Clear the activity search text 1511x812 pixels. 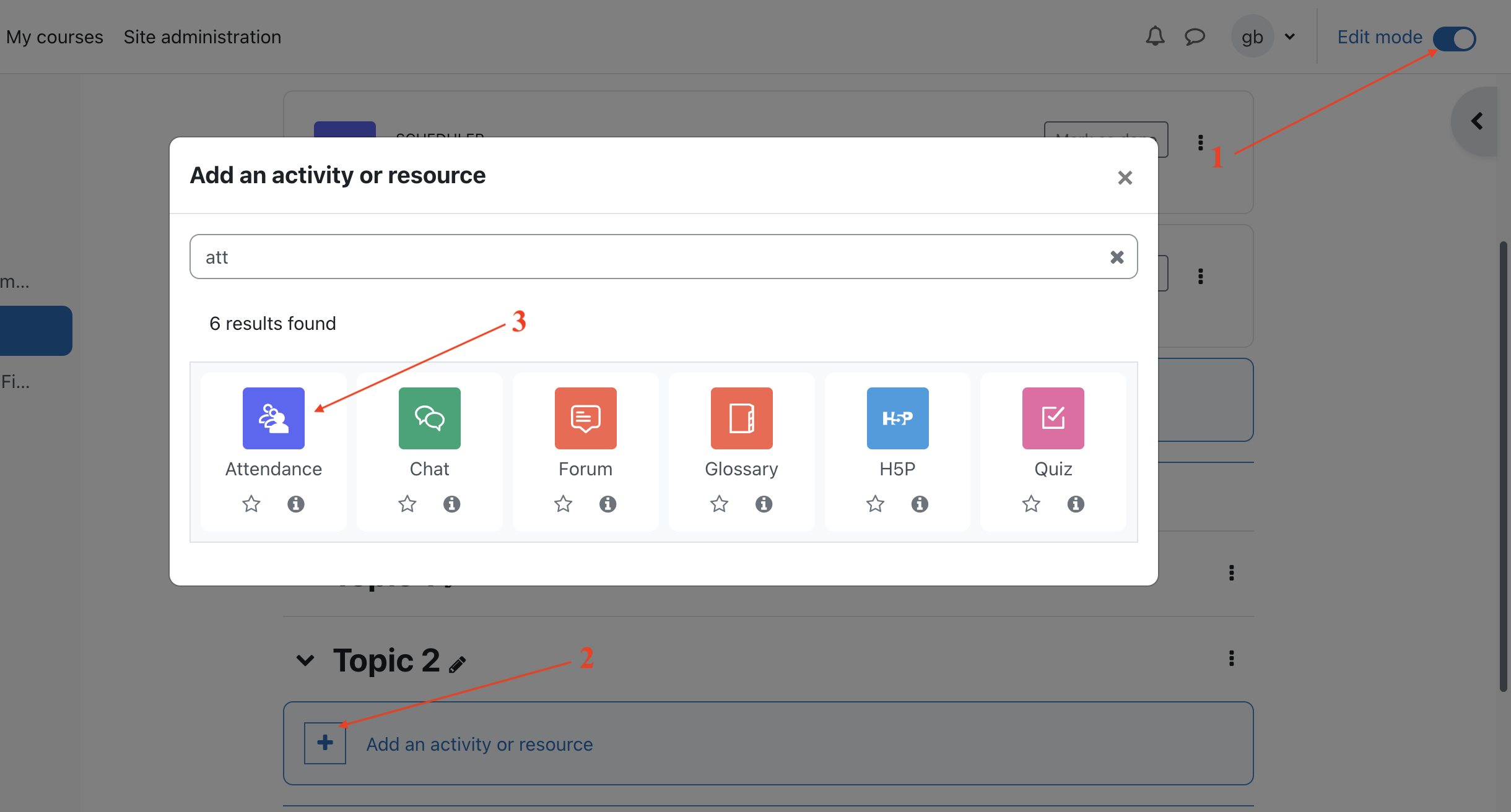click(x=1117, y=257)
